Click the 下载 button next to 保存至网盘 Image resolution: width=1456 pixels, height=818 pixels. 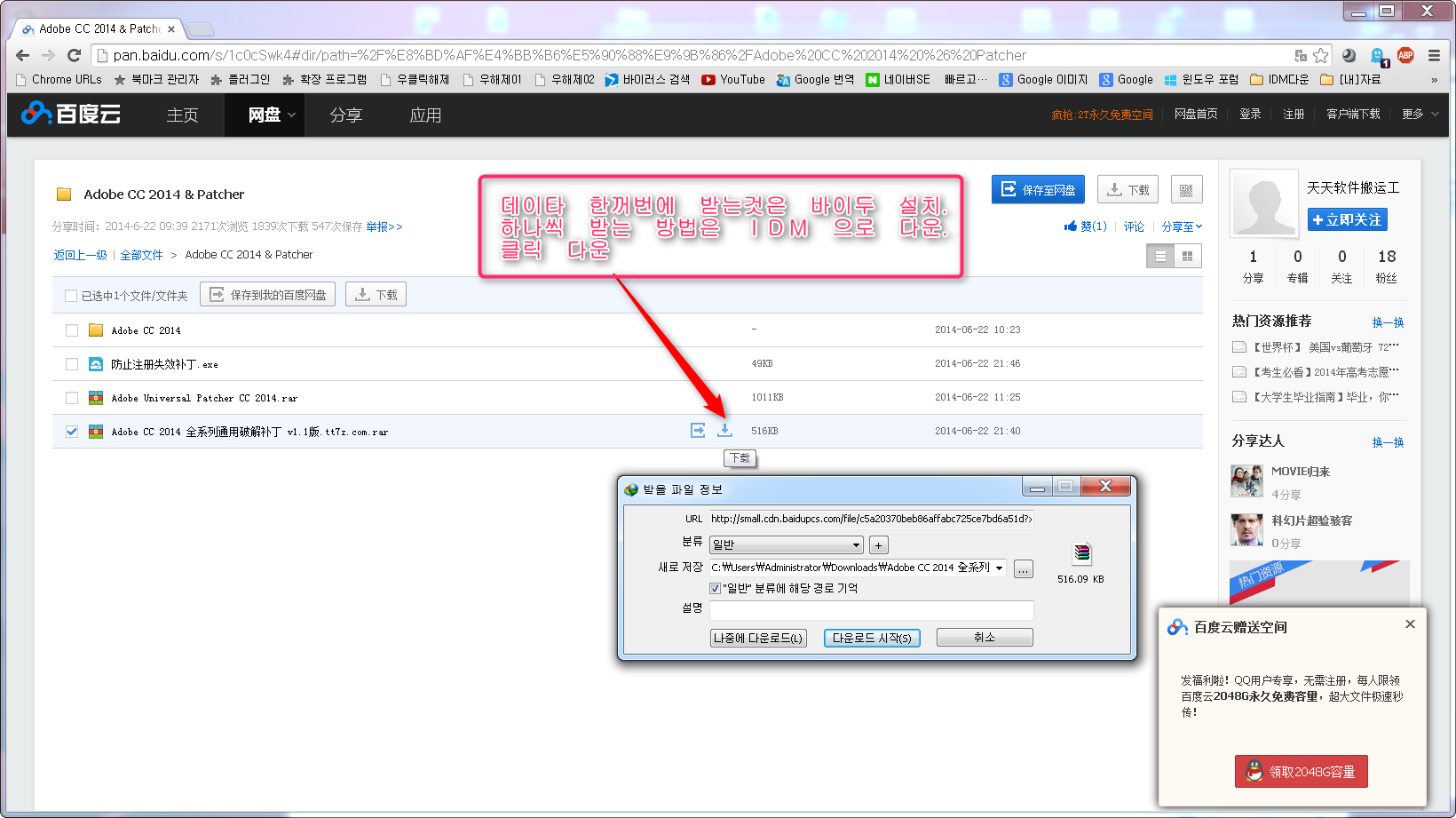coord(1128,189)
